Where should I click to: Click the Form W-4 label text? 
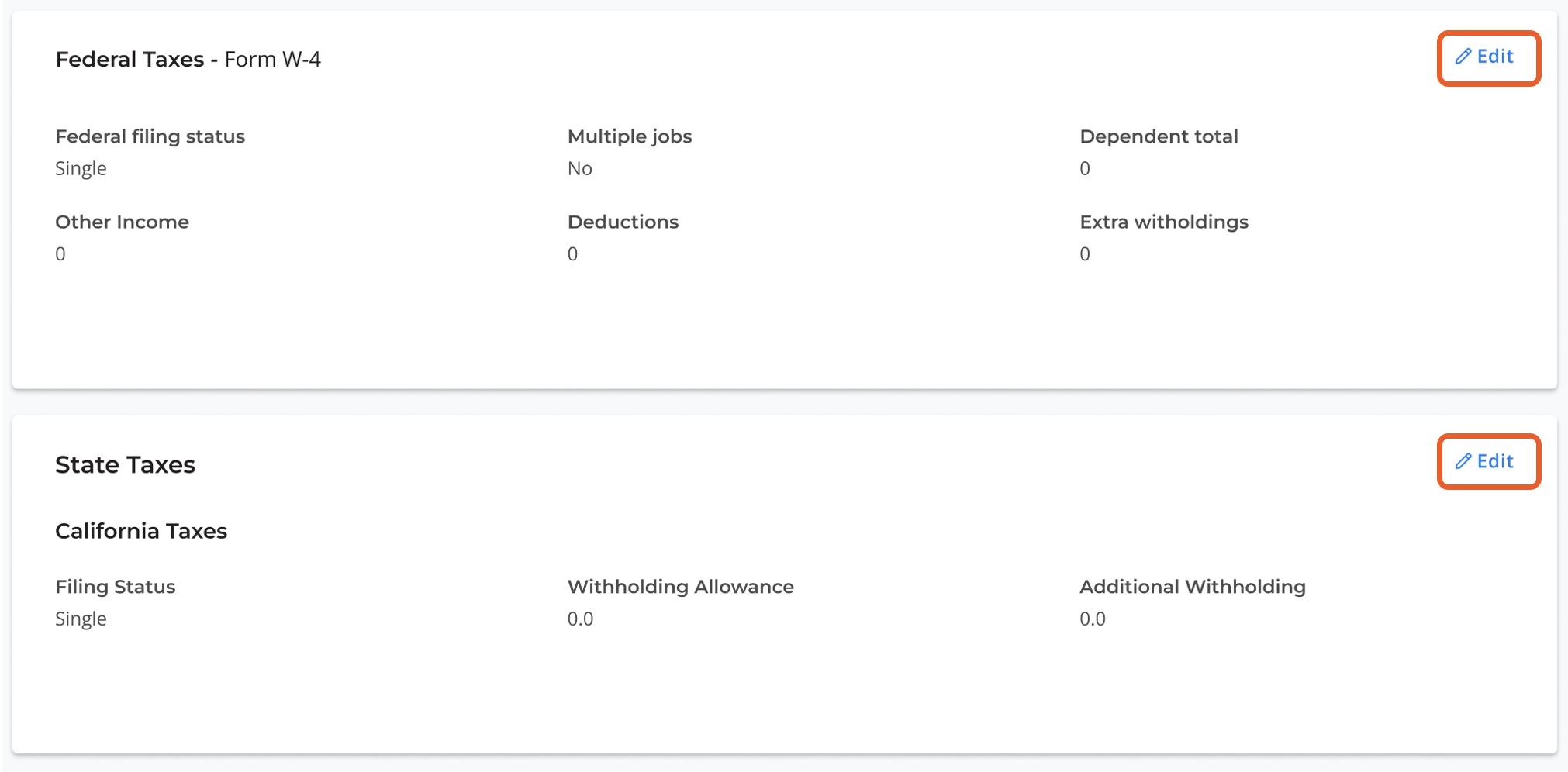click(x=272, y=60)
